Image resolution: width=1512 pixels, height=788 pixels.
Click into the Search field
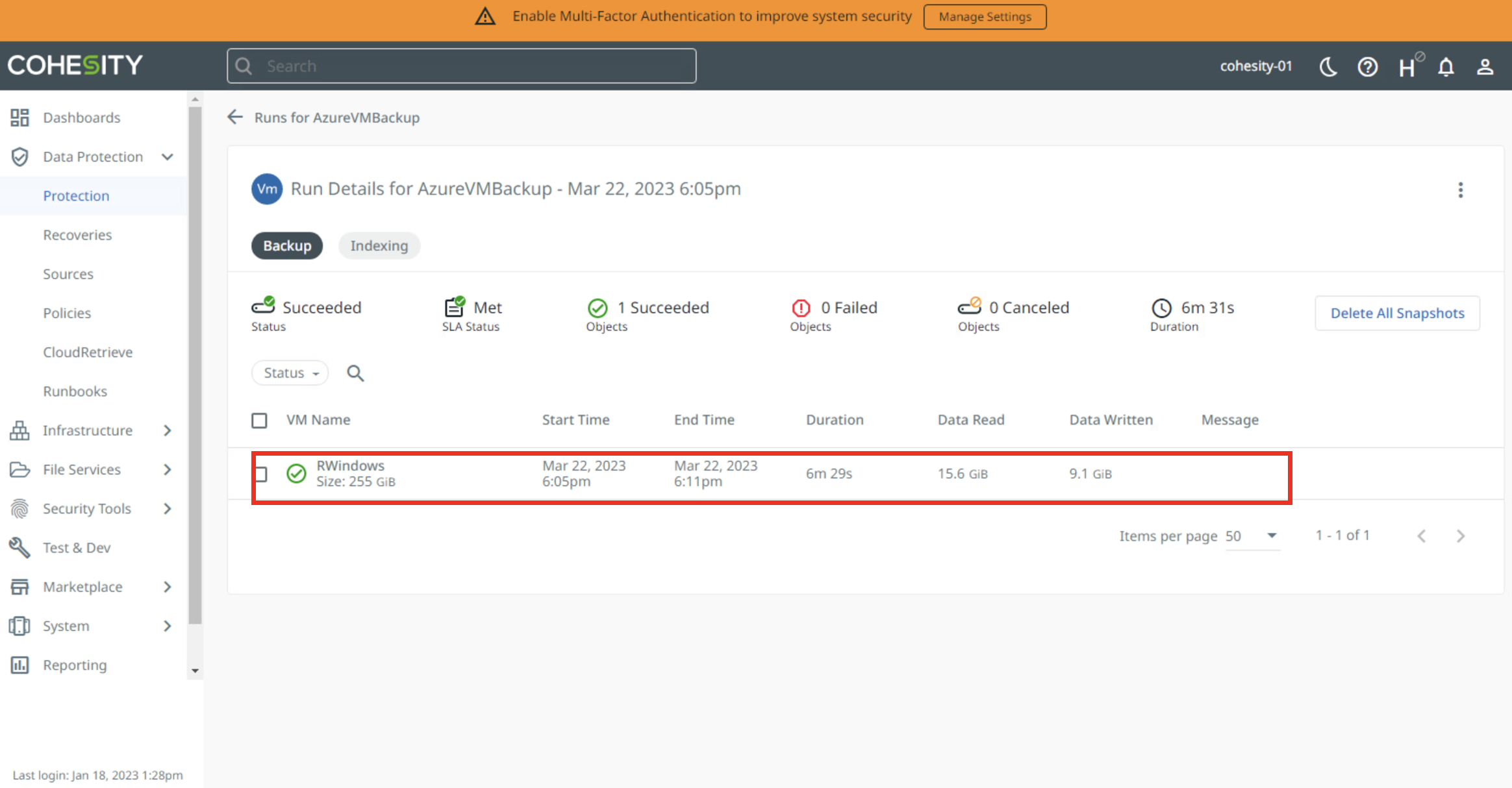tap(462, 66)
